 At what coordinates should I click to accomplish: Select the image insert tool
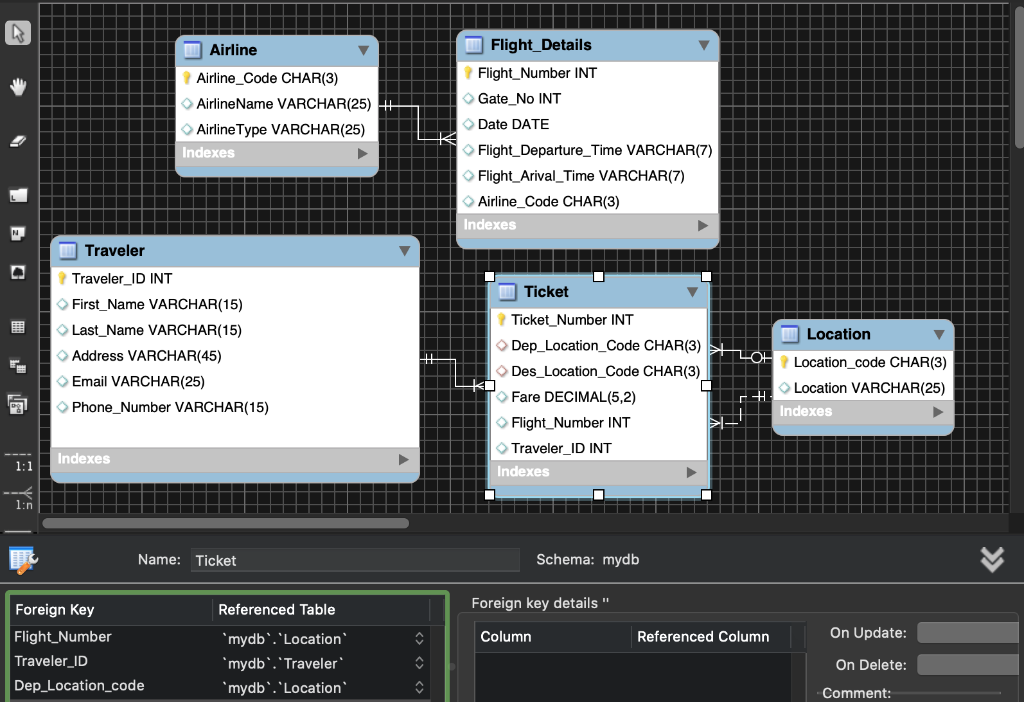click(18, 272)
